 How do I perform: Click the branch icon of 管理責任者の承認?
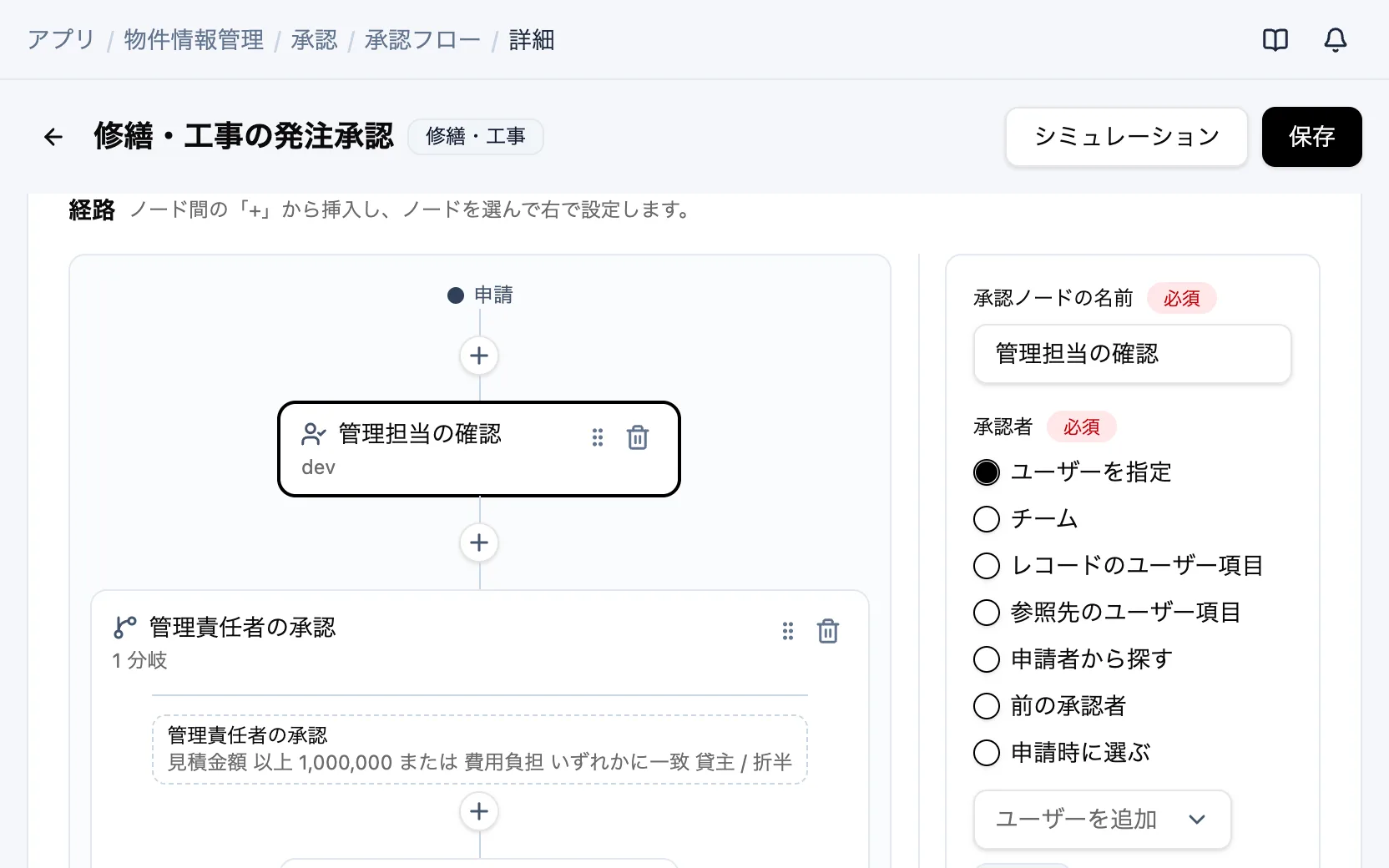[125, 627]
